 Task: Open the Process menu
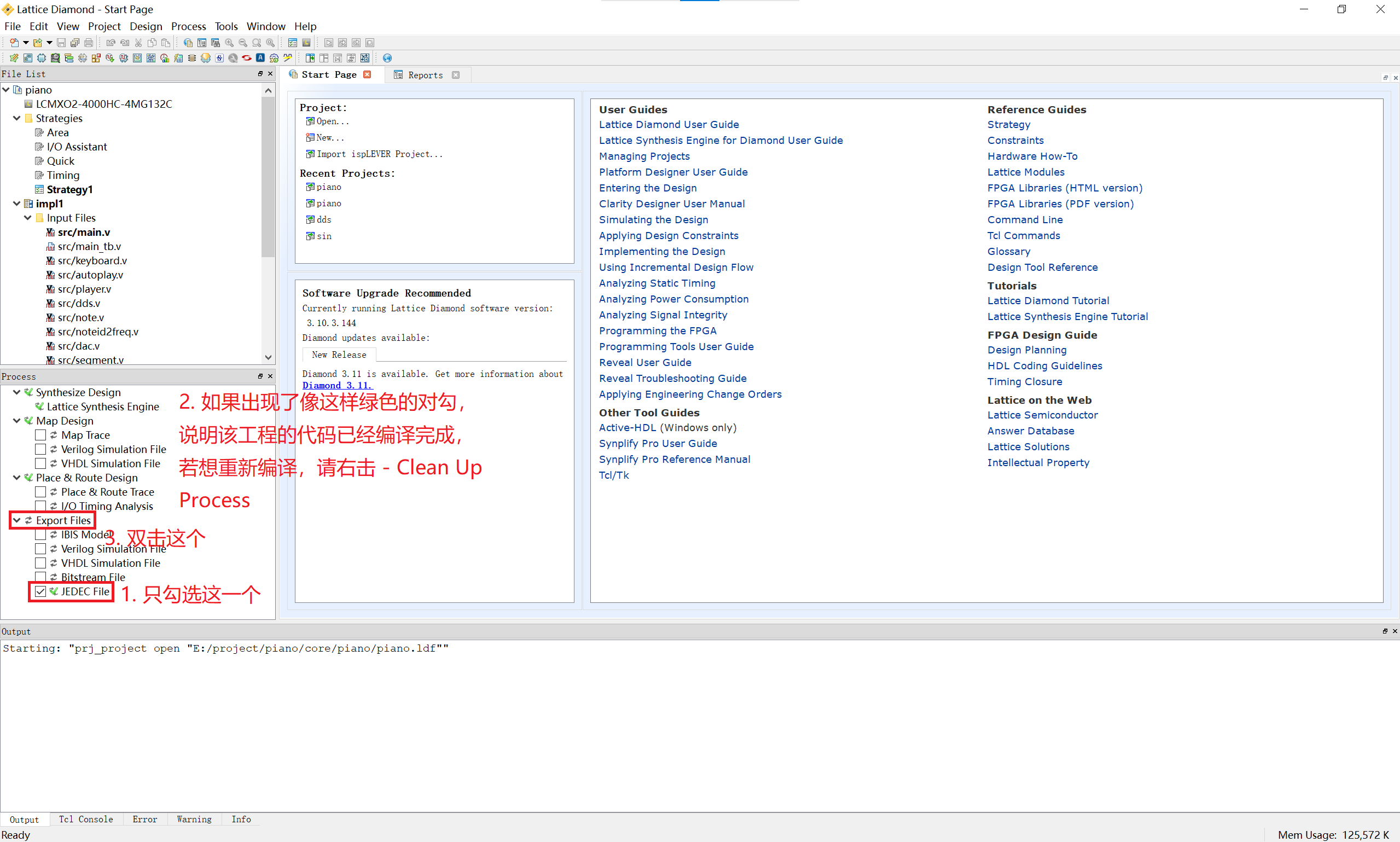(189, 26)
